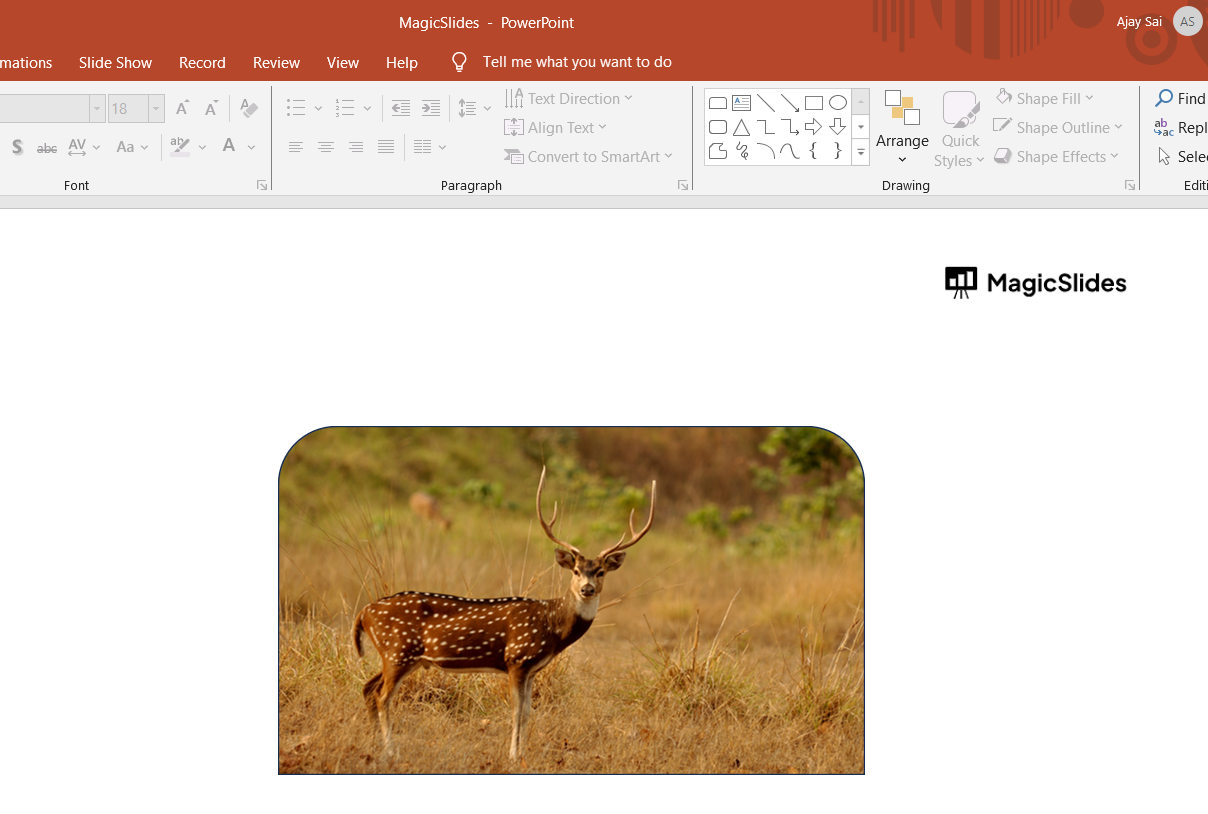Select the deer picture on the slide
The image size is (1208, 814).
pyautogui.click(x=571, y=600)
